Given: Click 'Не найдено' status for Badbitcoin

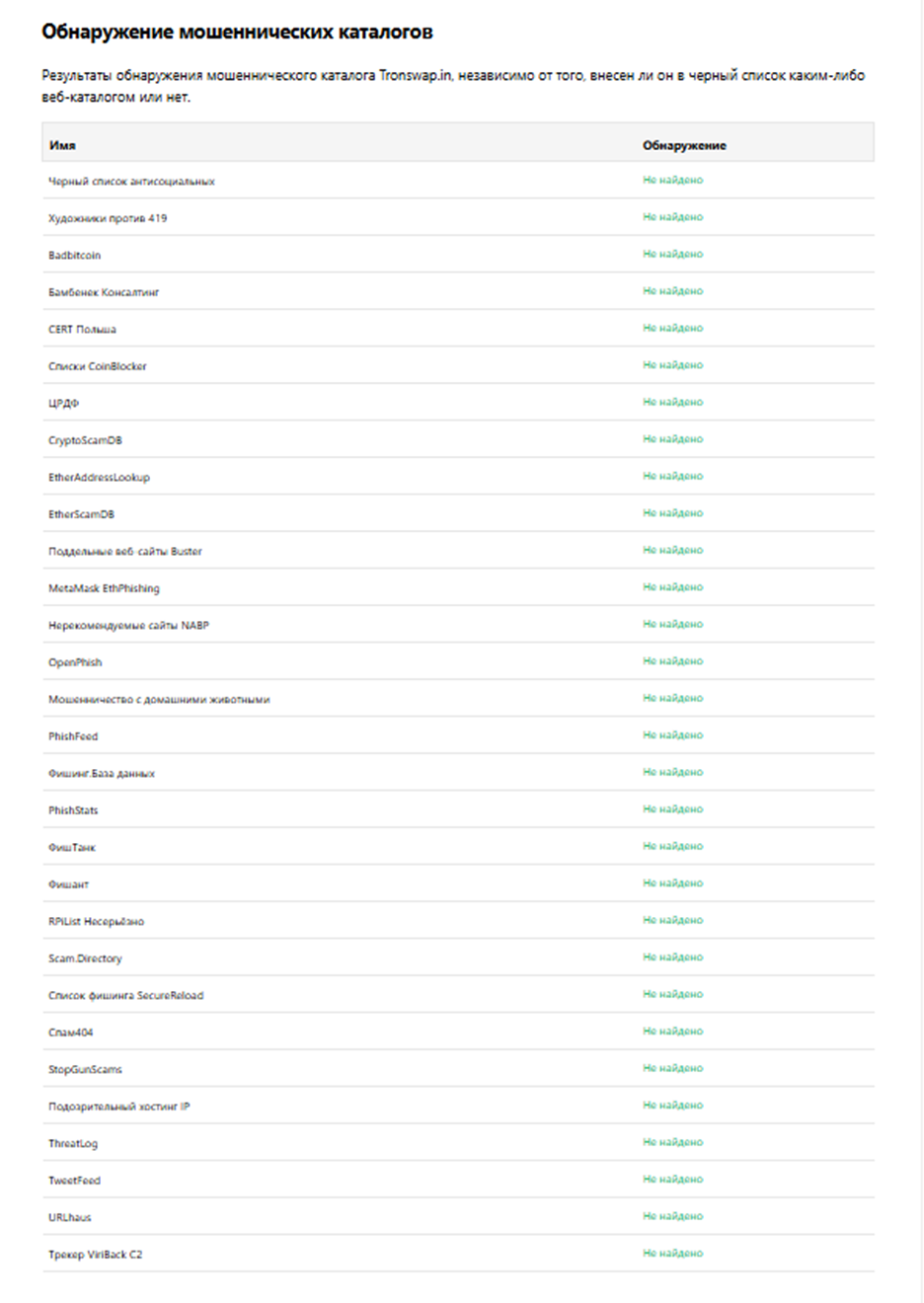Looking at the screenshot, I should pyautogui.click(x=672, y=254).
